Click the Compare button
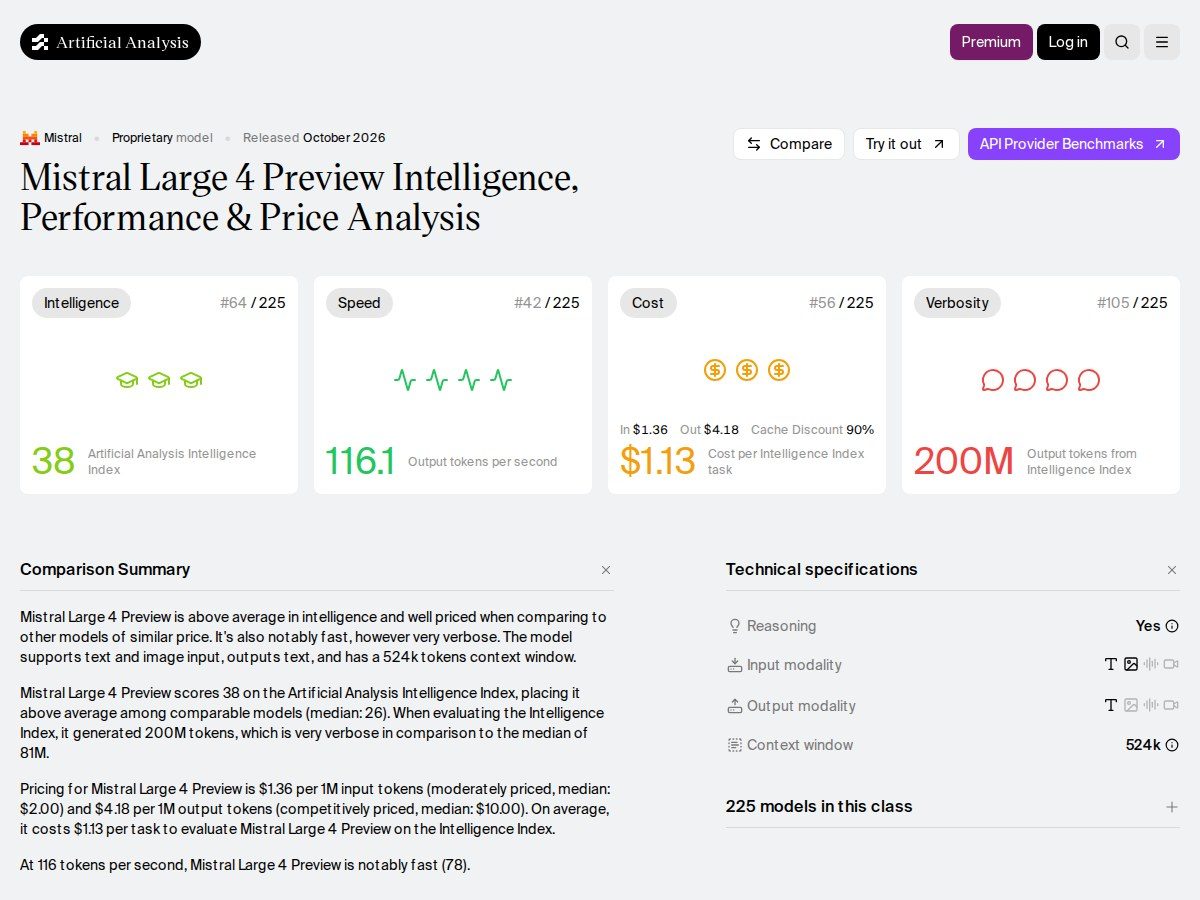This screenshot has width=1200, height=900. click(789, 144)
